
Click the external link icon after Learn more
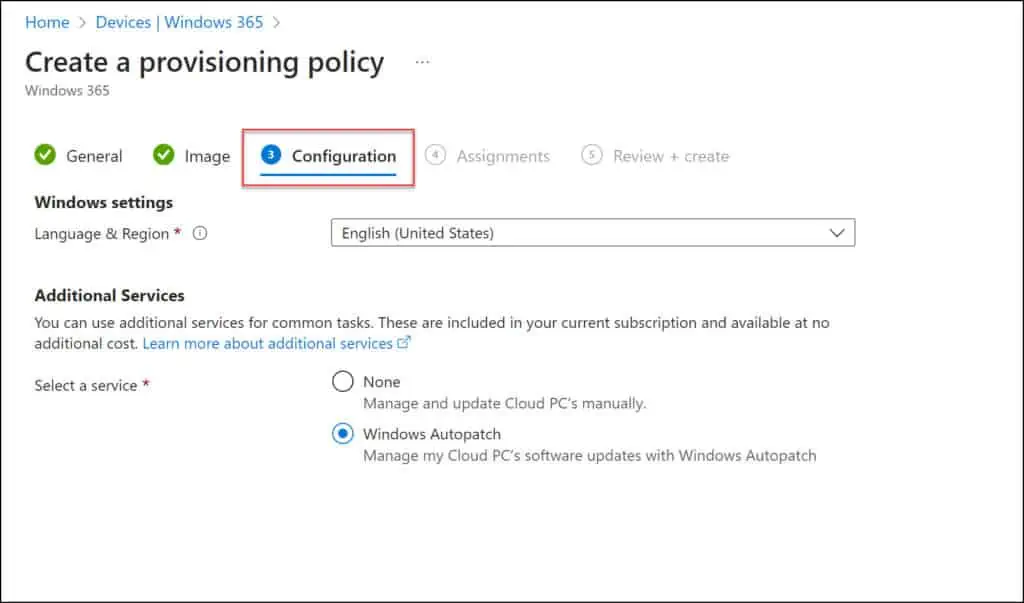tap(404, 342)
